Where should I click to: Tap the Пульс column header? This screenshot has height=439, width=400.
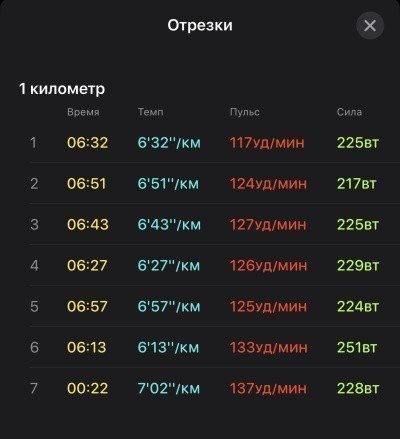click(245, 112)
